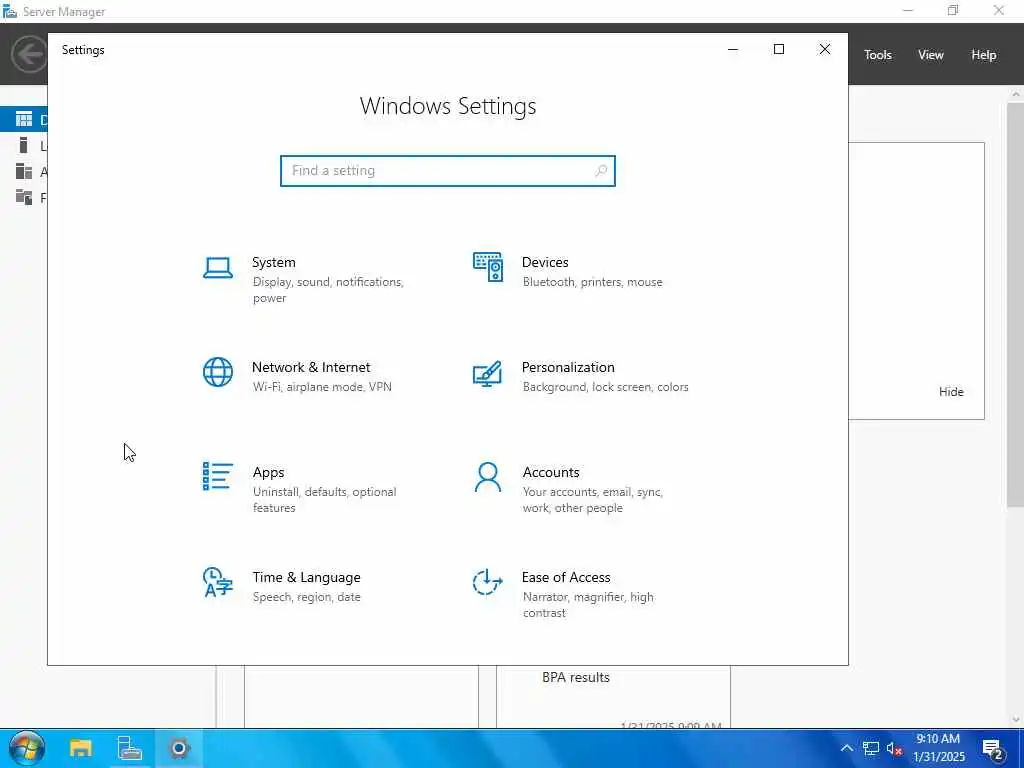Screen dimensions: 1024x768
Task: Click BPA results in Server Manager
Action: pos(576,678)
